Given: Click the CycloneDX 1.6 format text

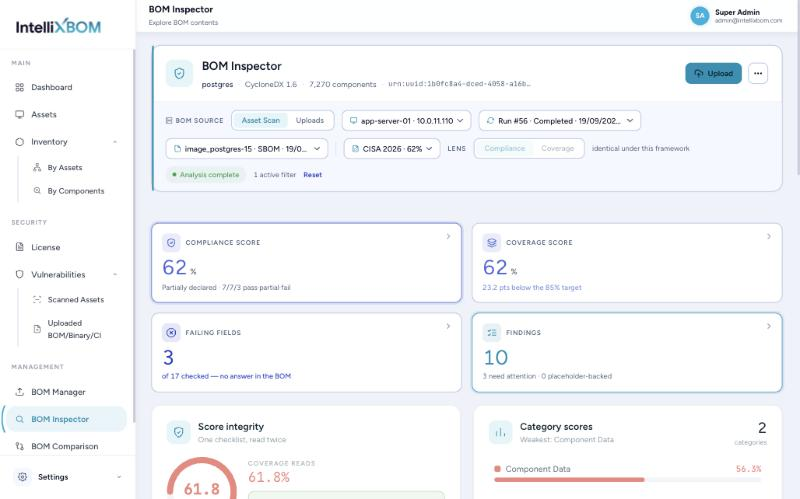Looking at the screenshot, I should click(270, 84).
